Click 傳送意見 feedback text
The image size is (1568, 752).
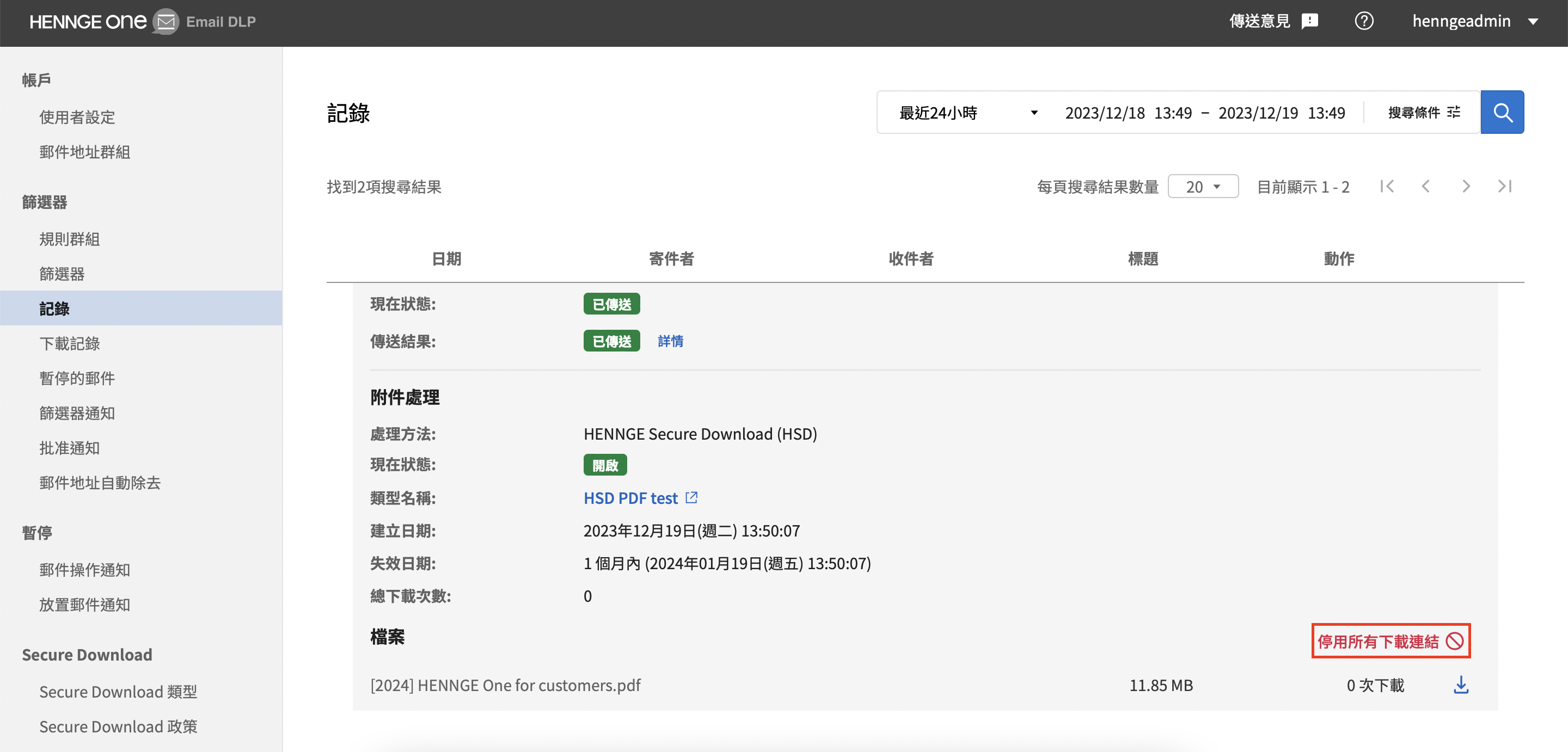point(1259,21)
